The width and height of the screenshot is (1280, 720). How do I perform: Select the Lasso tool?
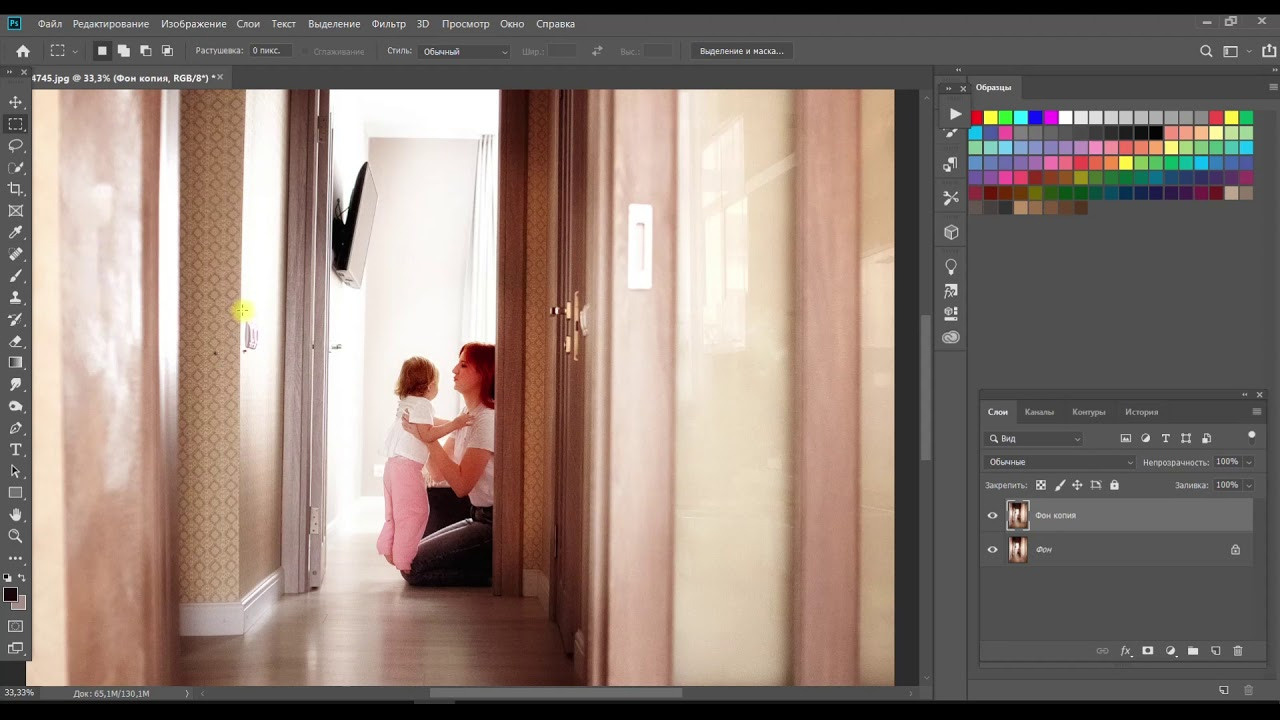click(16, 146)
